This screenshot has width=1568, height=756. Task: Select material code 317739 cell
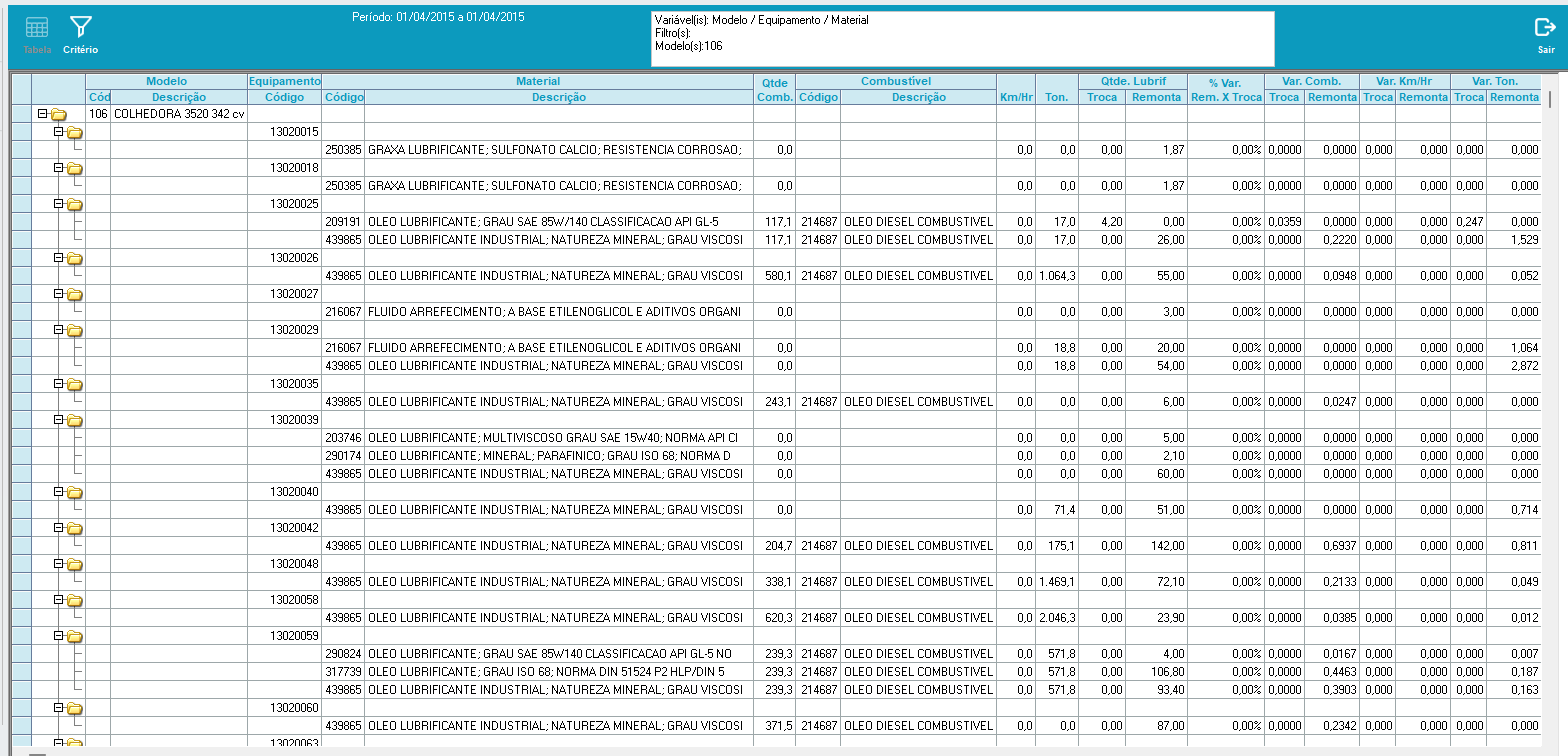click(x=343, y=672)
